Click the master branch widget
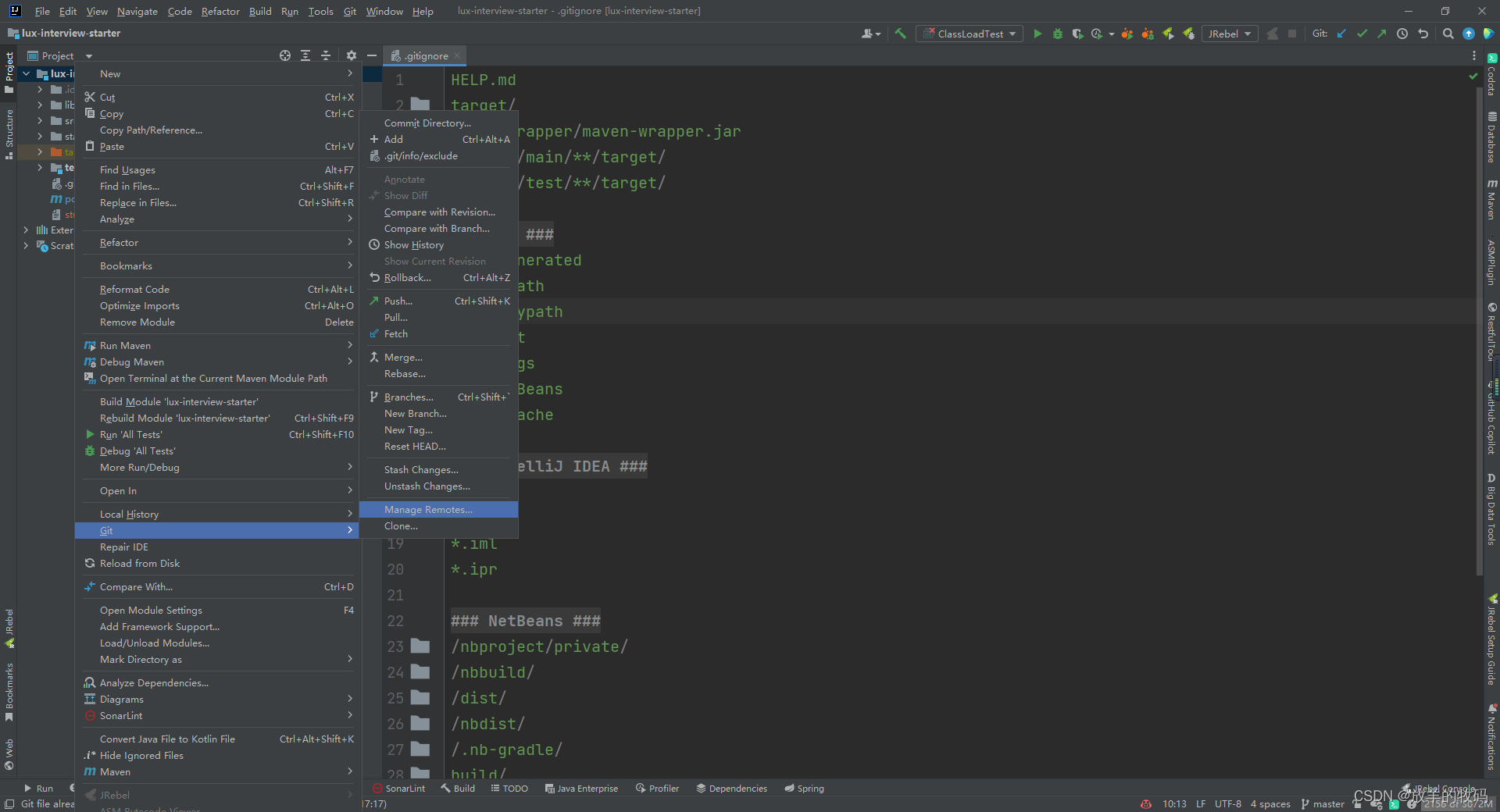Viewport: 1500px width, 812px height. [x=1321, y=804]
